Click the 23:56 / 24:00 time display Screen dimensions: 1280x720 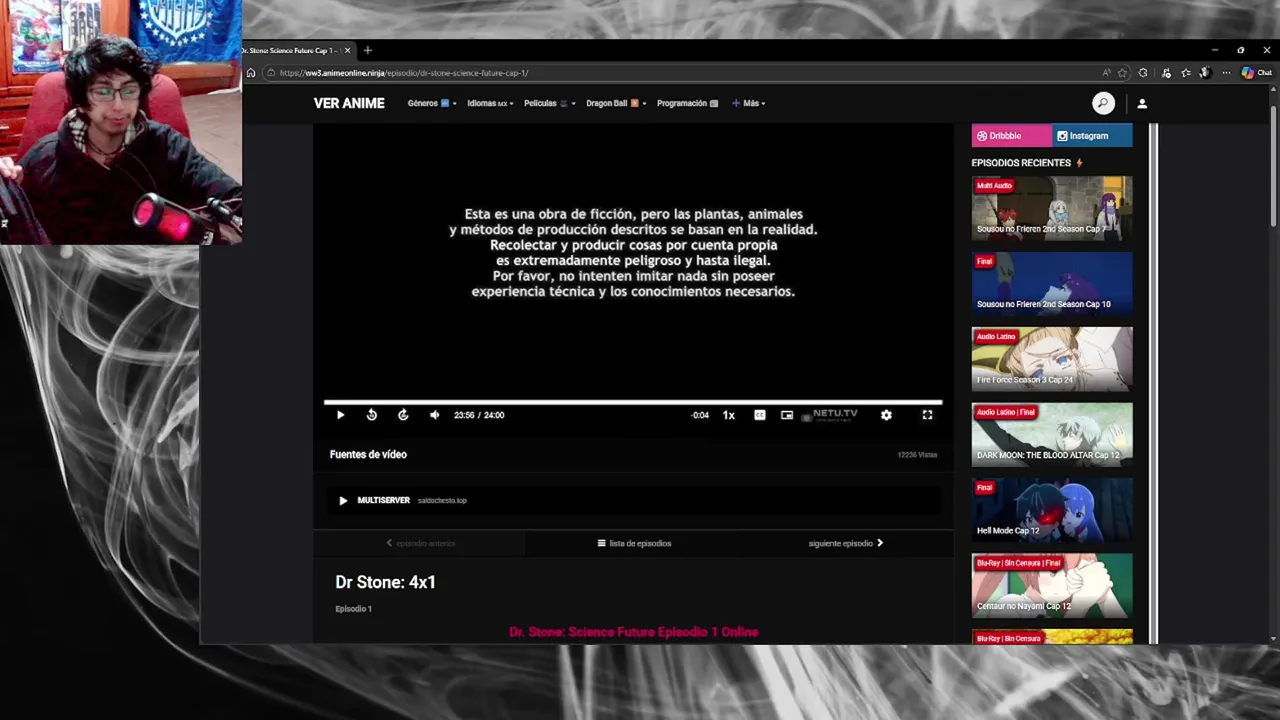coord(479,415)
